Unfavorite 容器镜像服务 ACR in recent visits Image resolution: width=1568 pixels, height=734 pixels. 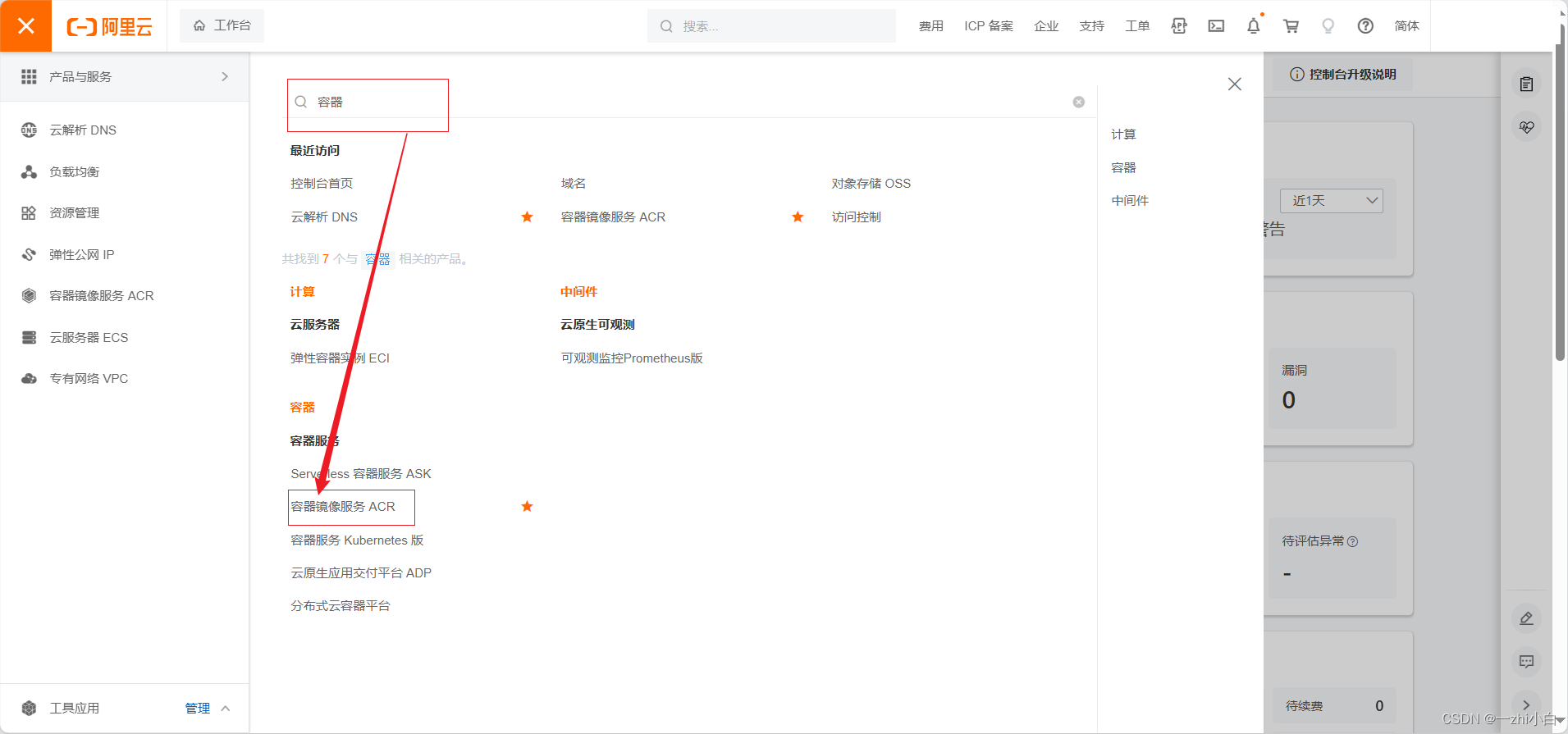pos(797,217)
